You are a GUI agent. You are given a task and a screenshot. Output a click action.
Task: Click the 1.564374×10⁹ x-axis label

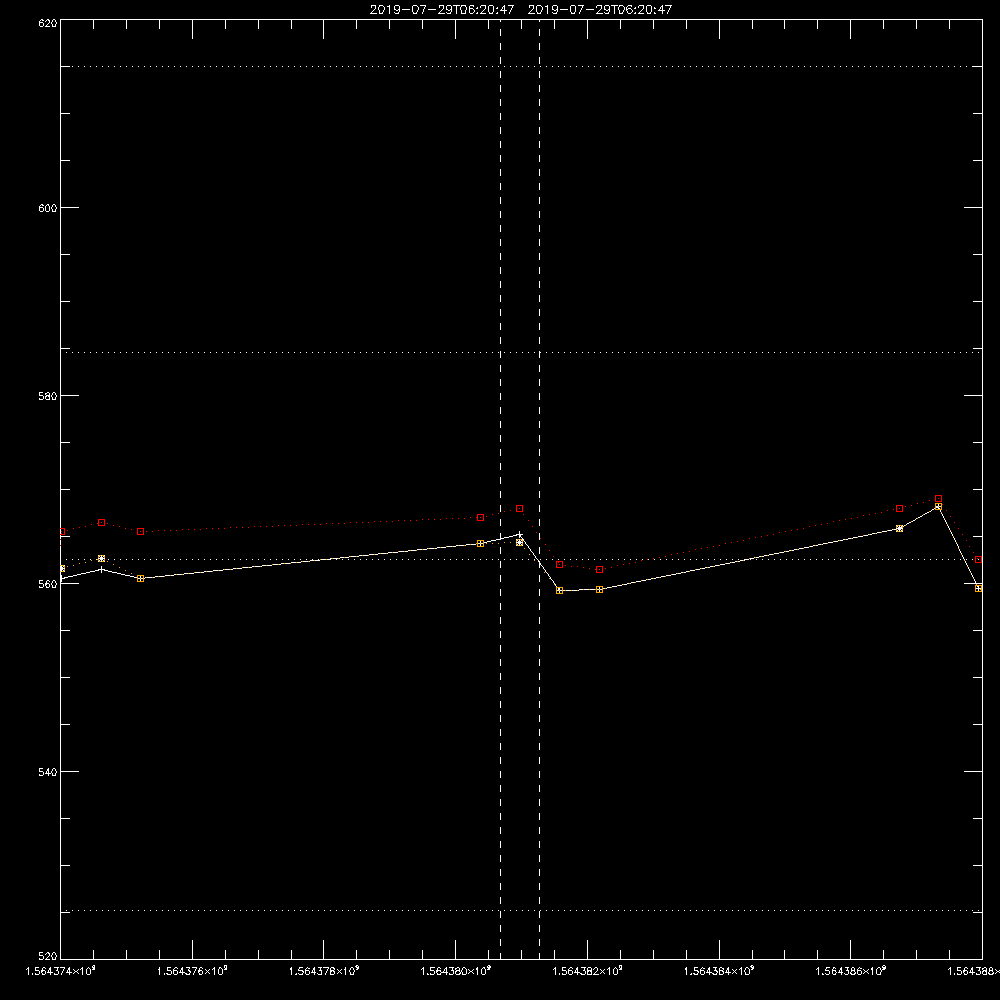61,971
